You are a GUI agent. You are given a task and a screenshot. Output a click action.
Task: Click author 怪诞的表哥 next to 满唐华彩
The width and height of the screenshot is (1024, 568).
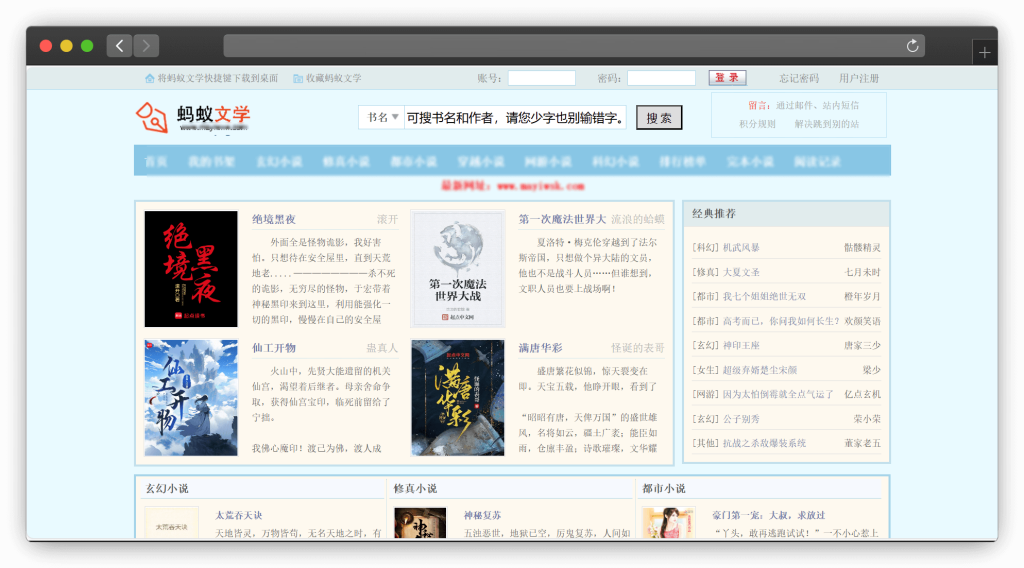pos(637,348)
